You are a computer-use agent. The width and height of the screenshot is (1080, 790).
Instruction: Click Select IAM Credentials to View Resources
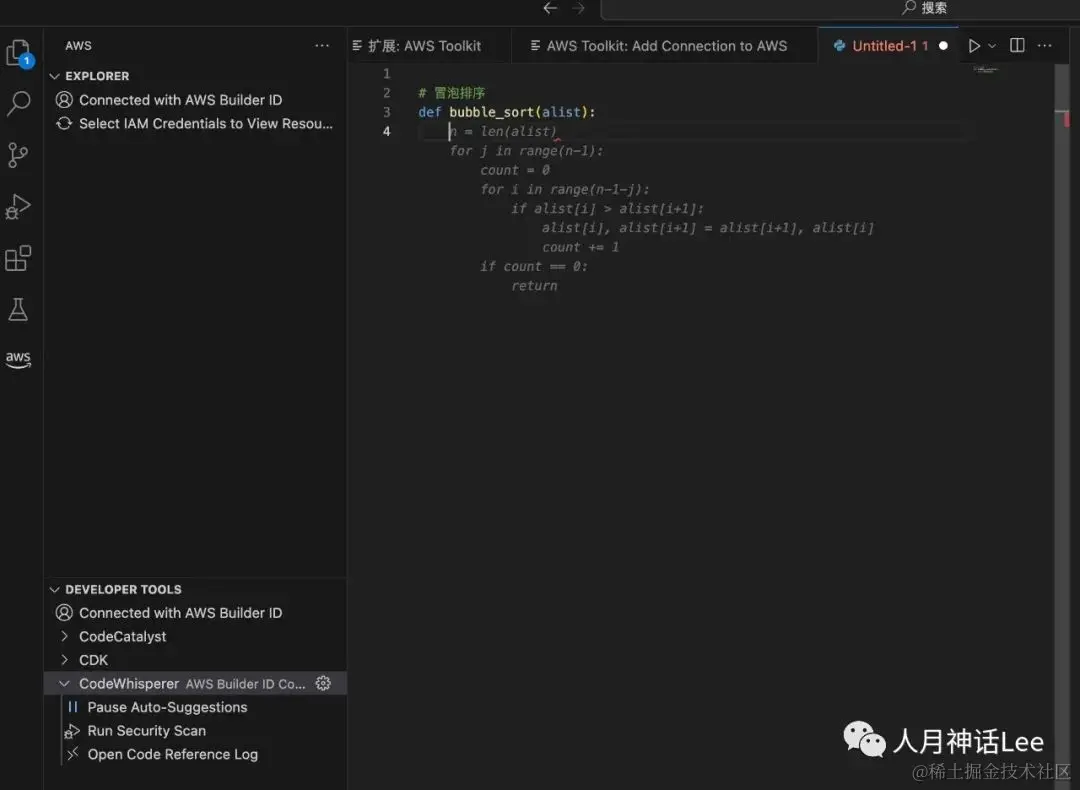pyautogui.click(x=206, y=123)
